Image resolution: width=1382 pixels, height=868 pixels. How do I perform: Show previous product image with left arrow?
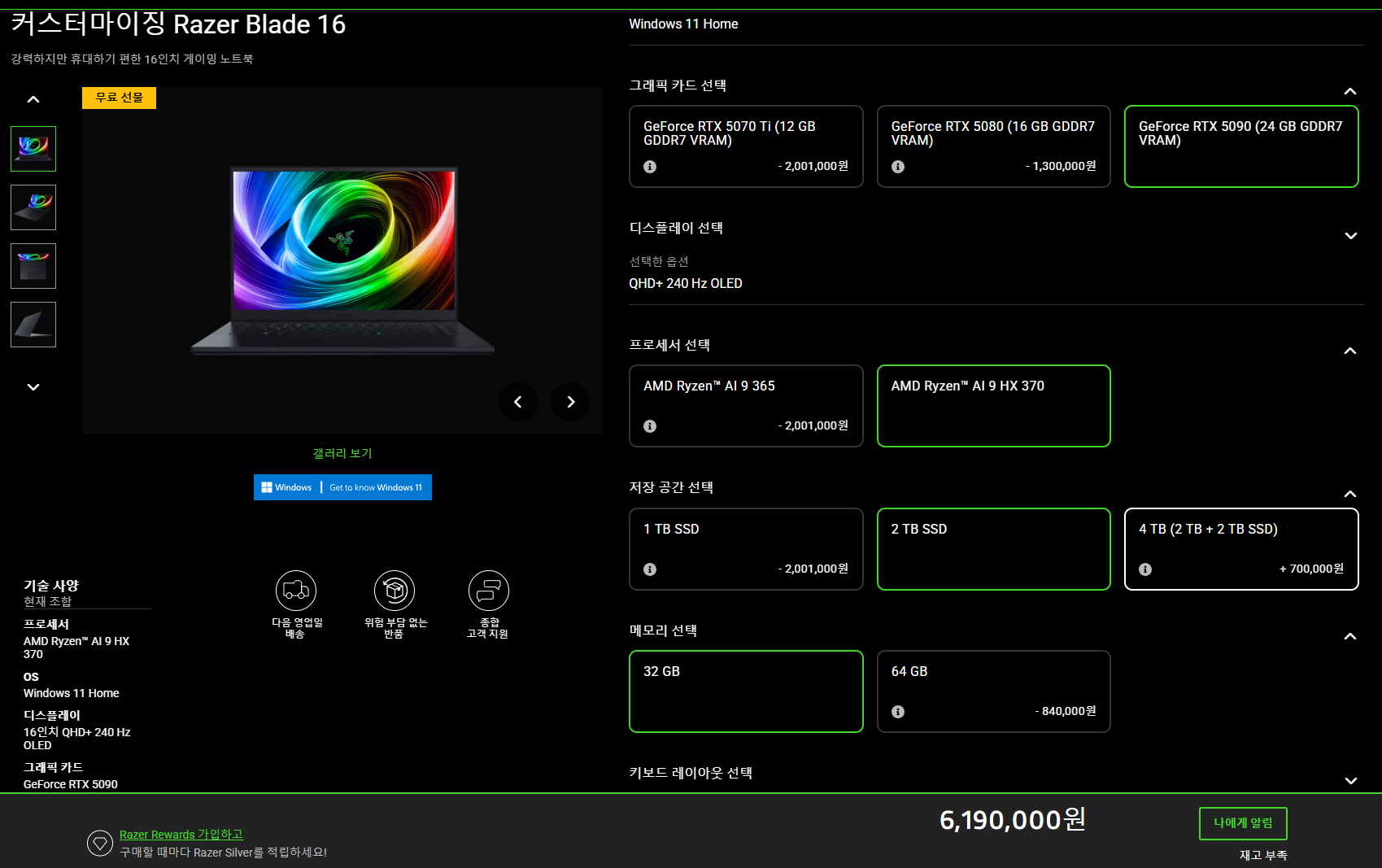(x=518, y=402)
